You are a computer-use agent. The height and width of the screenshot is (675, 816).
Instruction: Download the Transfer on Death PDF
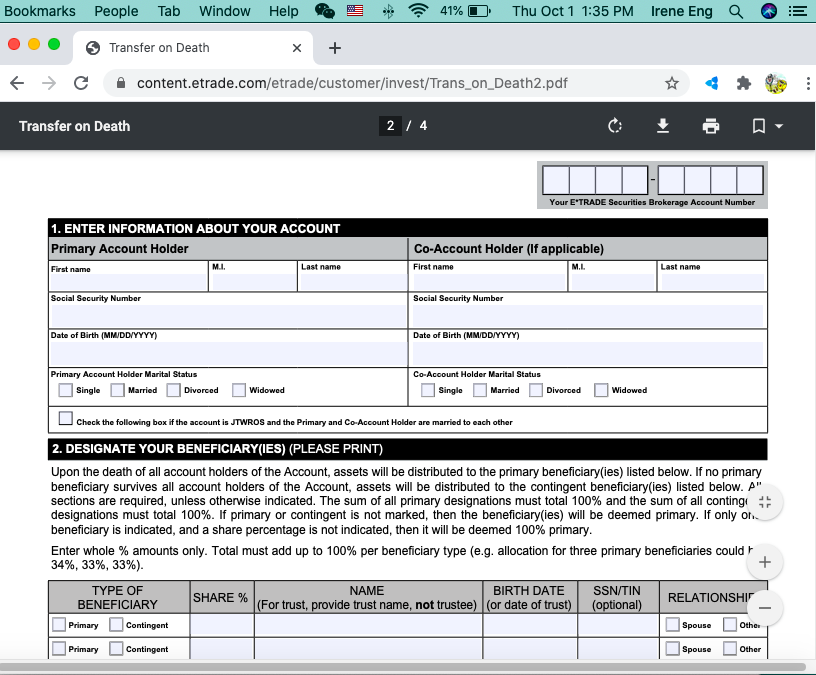[x=662, y=126]
